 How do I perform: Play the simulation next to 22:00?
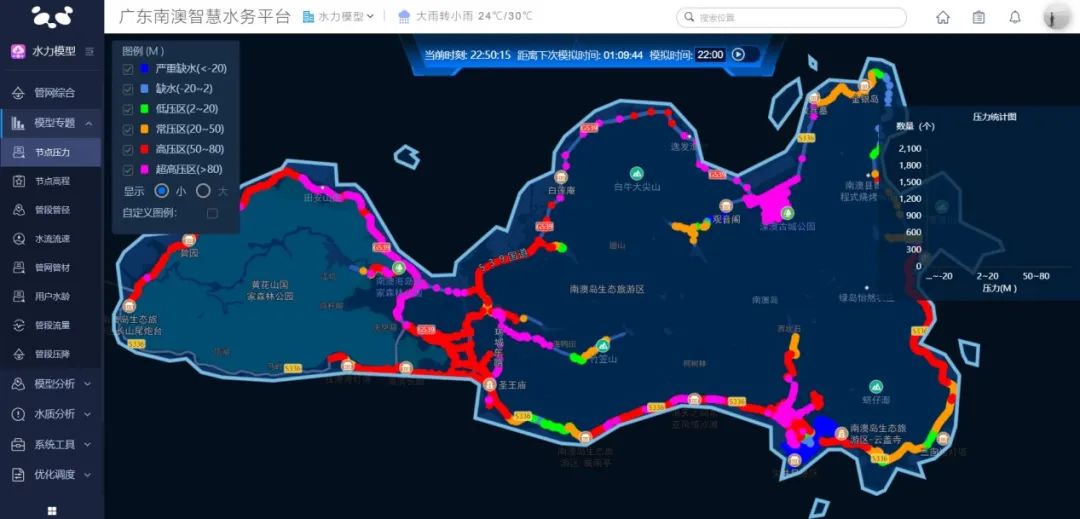tap(738, 55)
